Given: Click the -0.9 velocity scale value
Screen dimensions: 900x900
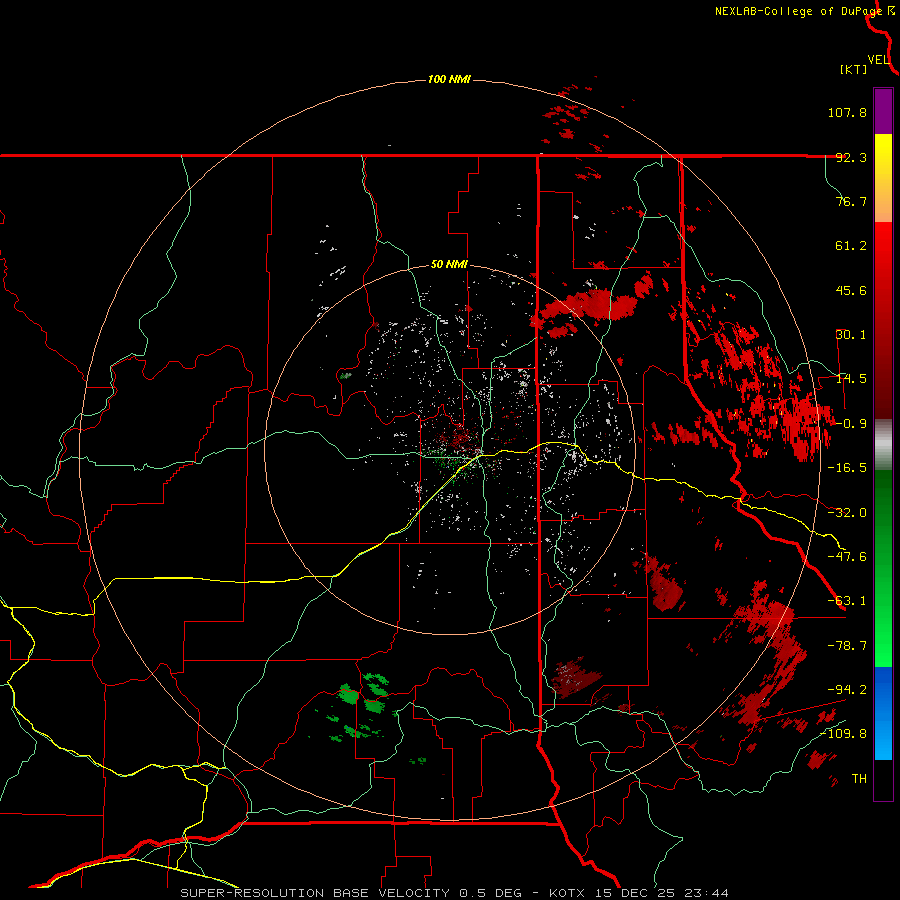Looking at the screenshot, I should point(851,424).
